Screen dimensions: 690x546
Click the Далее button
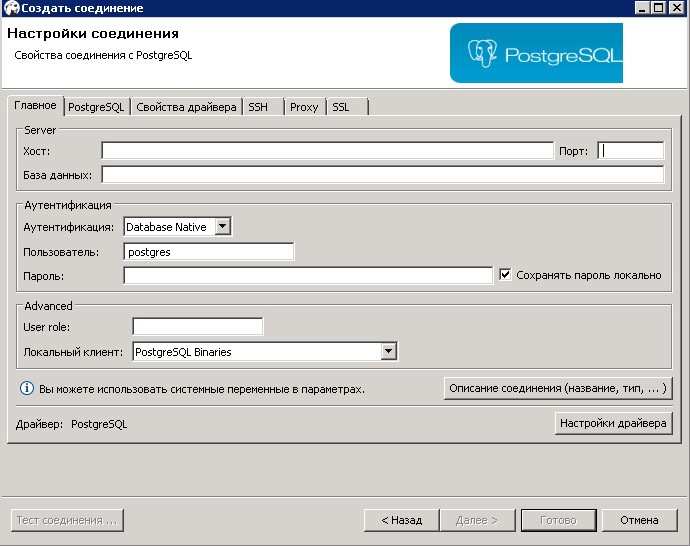477,520
